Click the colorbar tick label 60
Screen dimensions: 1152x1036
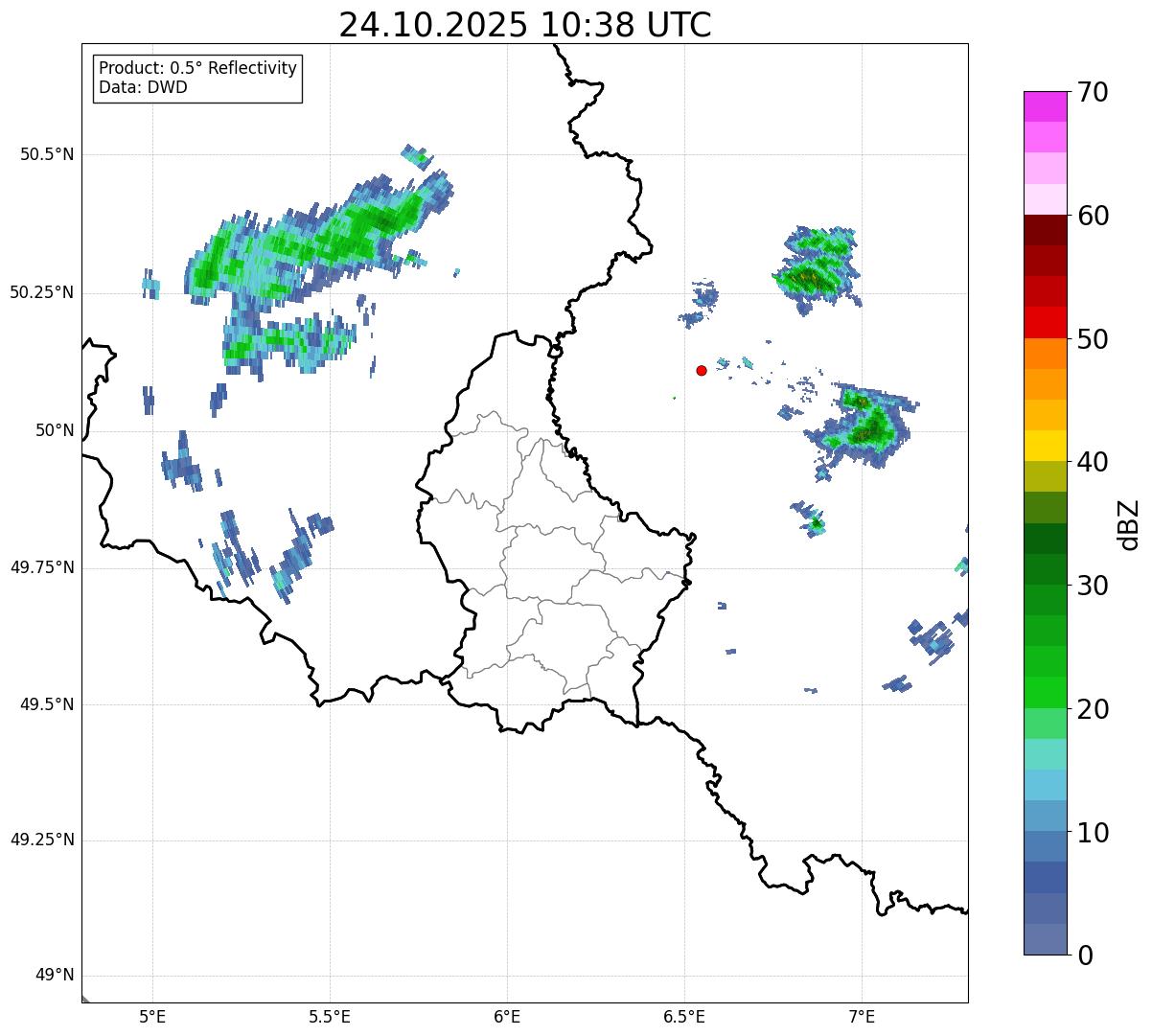click(x=1093, y=216)
